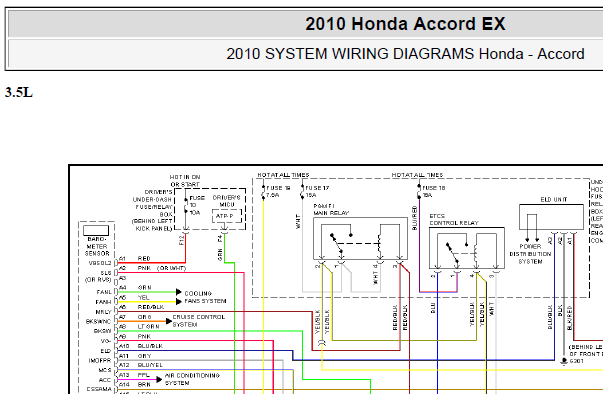Click the 'ETCS CONTROL RELAY' label

tap(454, 219)
